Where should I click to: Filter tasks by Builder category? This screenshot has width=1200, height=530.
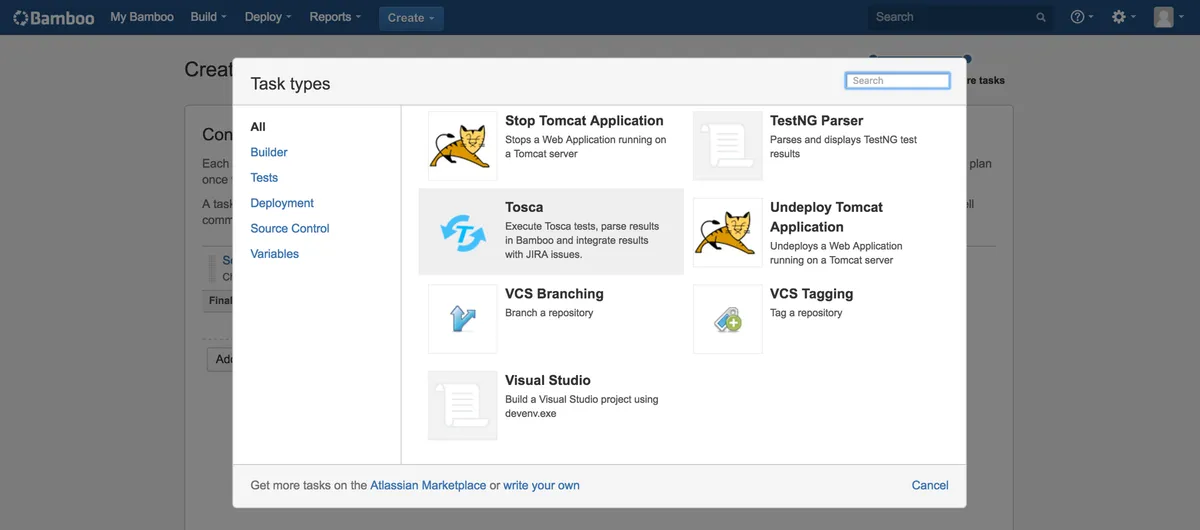(x=269, y=152)
